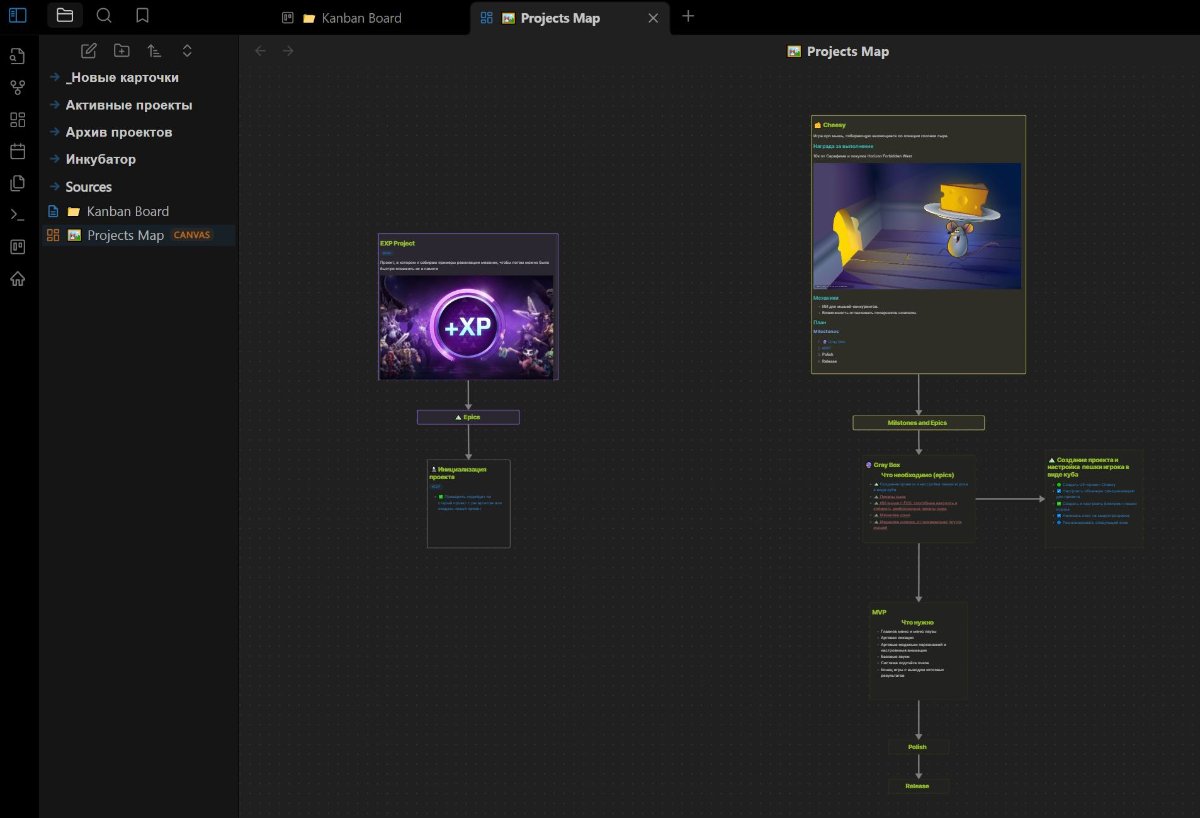Select the Cheesy mouse image on canvas
The image size is (1200, 818).
(917, 226)
